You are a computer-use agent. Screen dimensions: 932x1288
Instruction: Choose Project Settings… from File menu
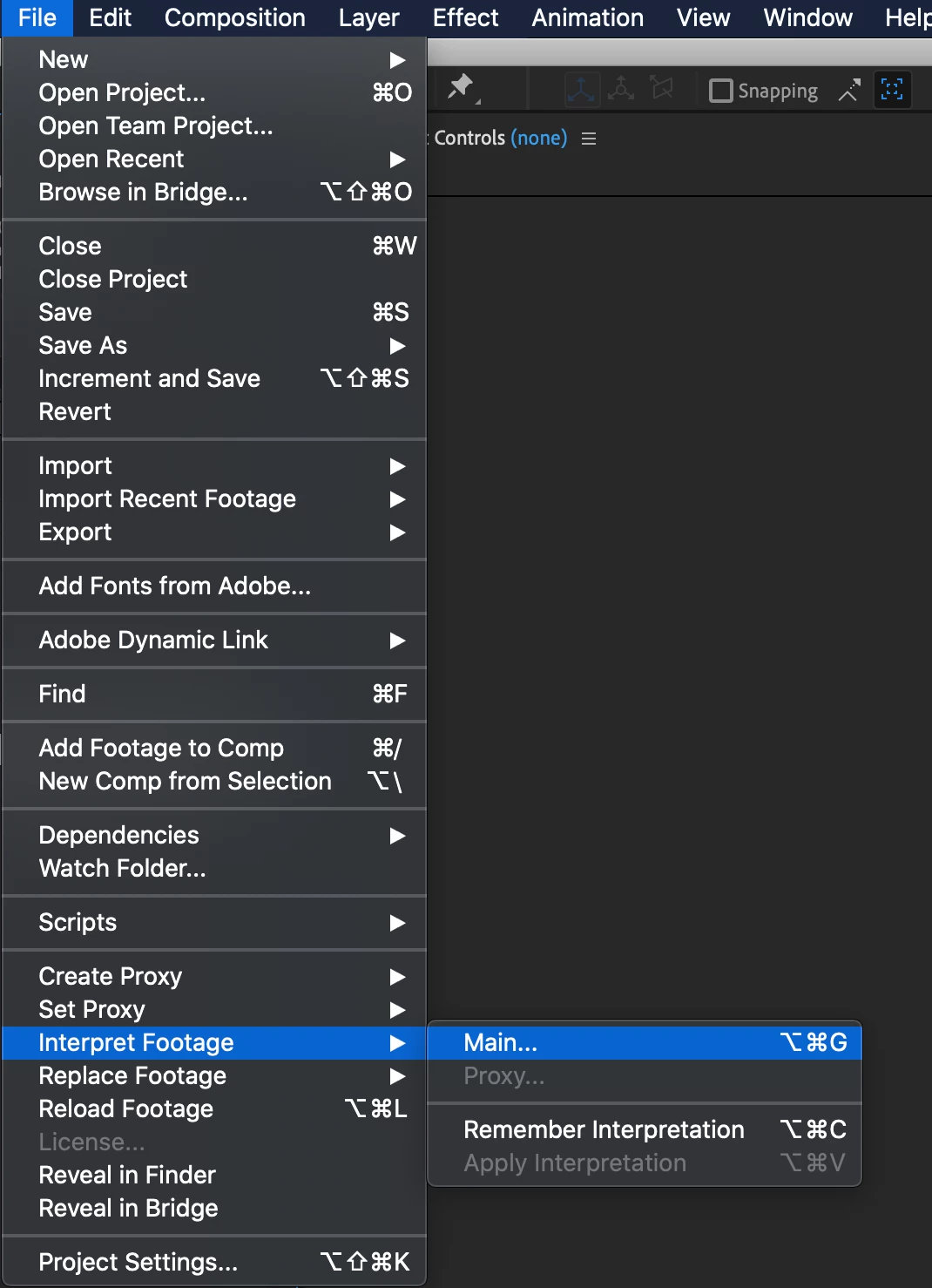pyautogui.click(x=214, y=1262)
